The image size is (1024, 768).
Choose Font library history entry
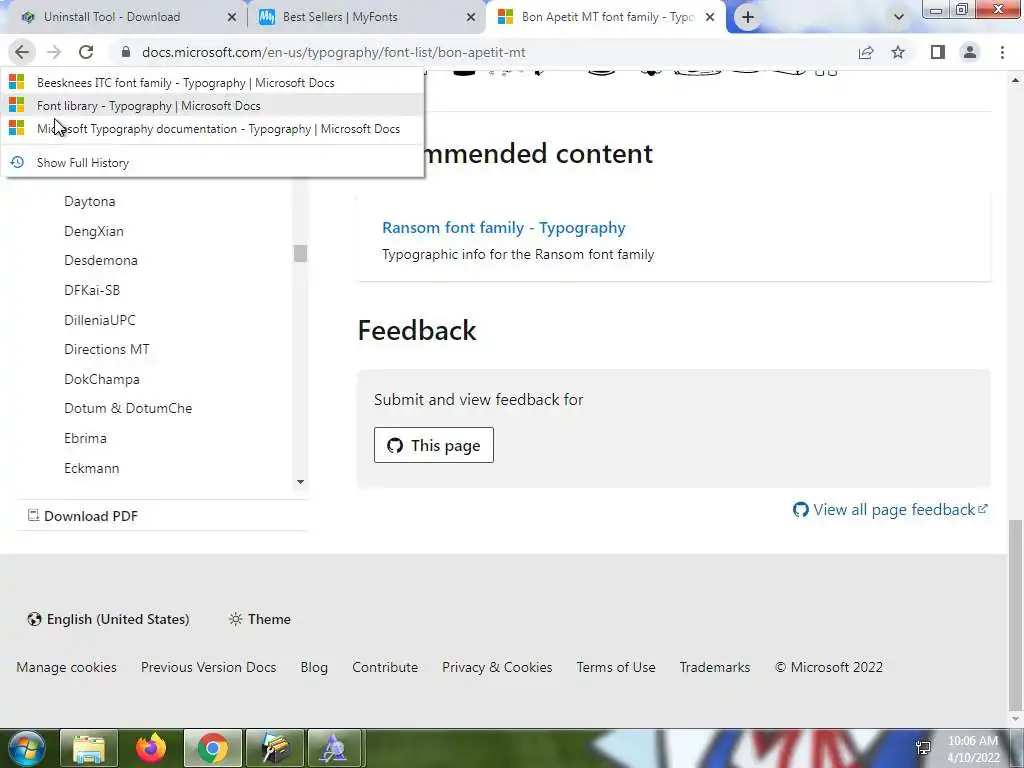coord(213,106)
